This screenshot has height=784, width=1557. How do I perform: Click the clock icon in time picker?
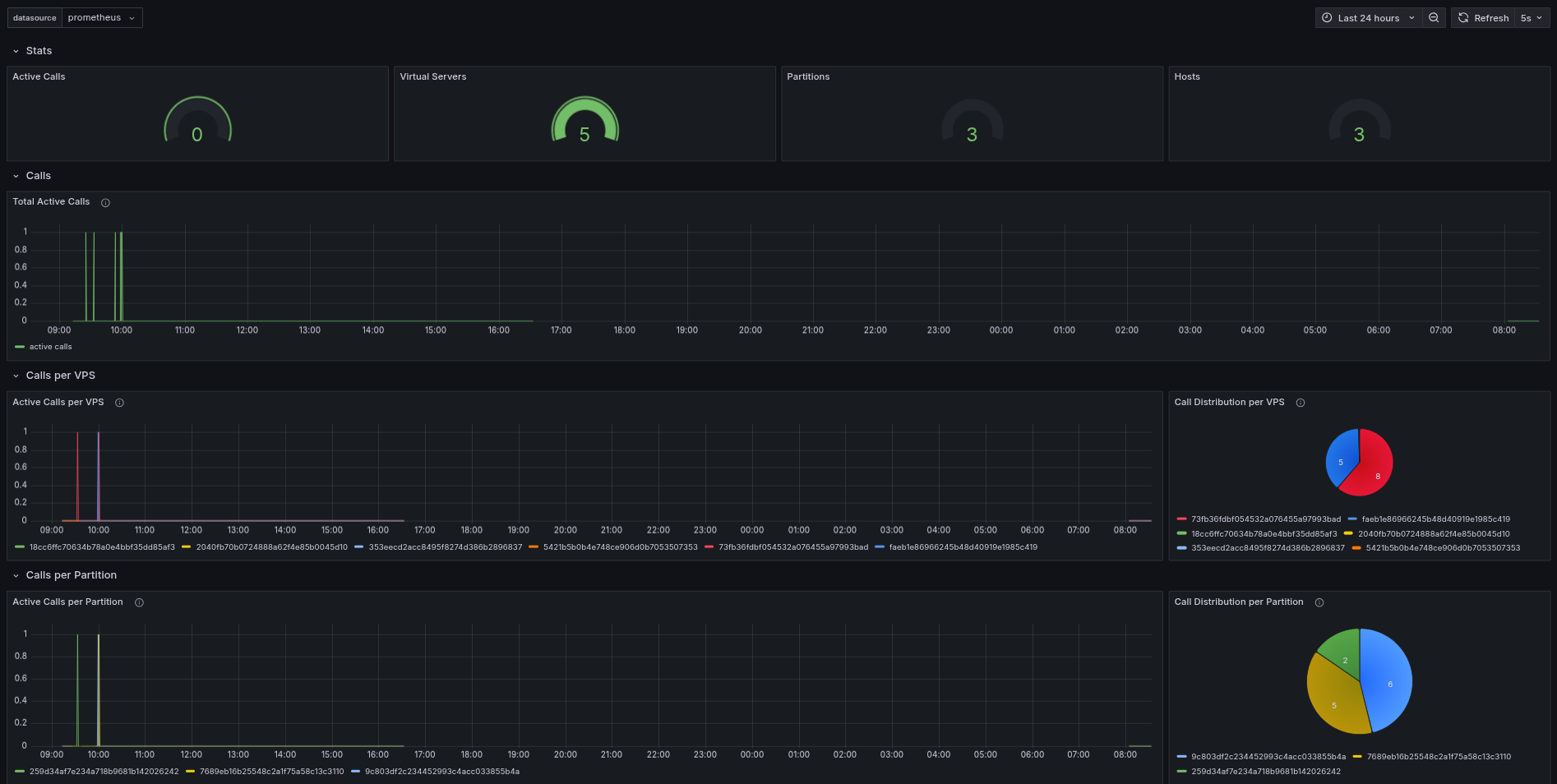pyautogui.click(x=1327, y=18)
